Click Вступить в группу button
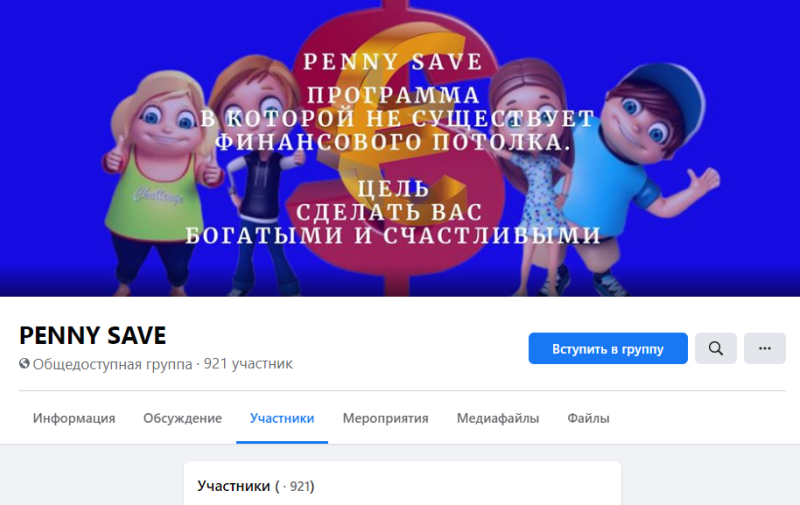Image resolution: width=800 pixels, height=505 pixels. tap(608, 348)
